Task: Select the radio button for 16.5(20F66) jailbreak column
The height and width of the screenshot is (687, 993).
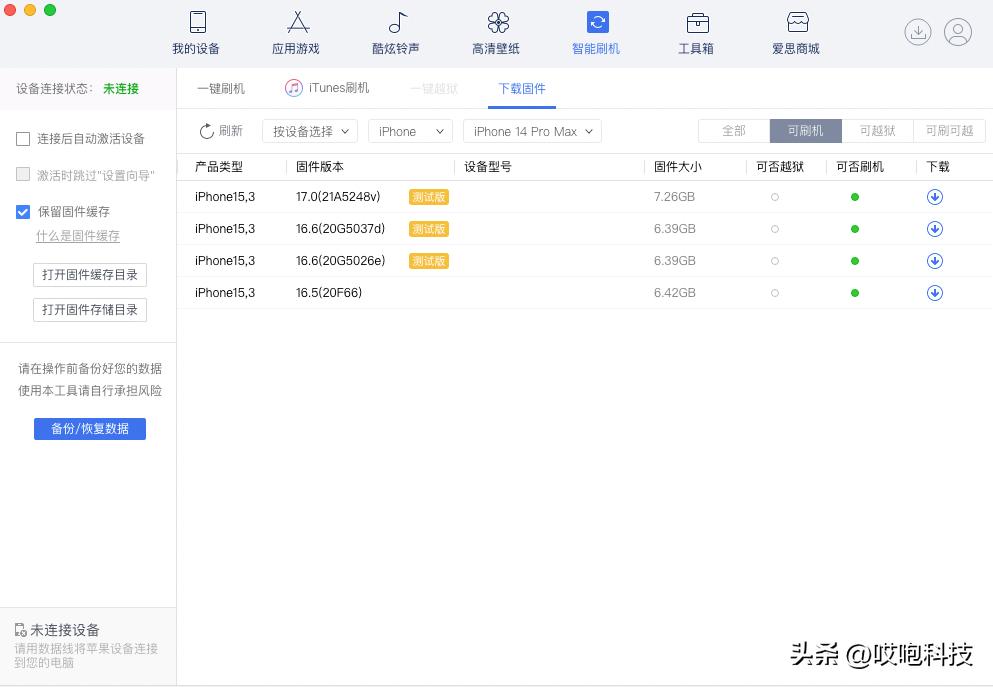Action: coord(774,293)
